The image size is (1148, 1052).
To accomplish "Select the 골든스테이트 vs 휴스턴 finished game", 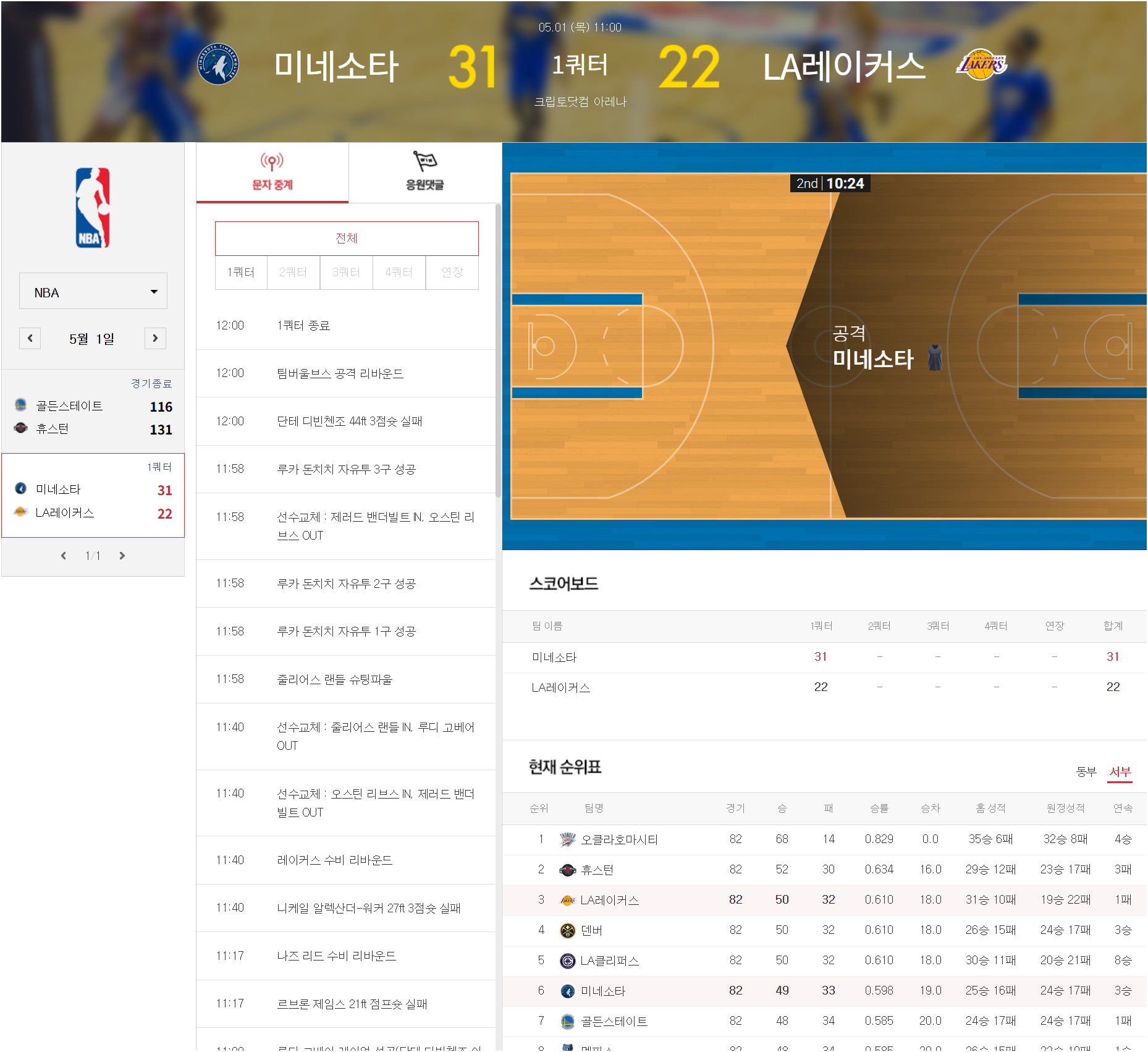I will tap(93, 410).
